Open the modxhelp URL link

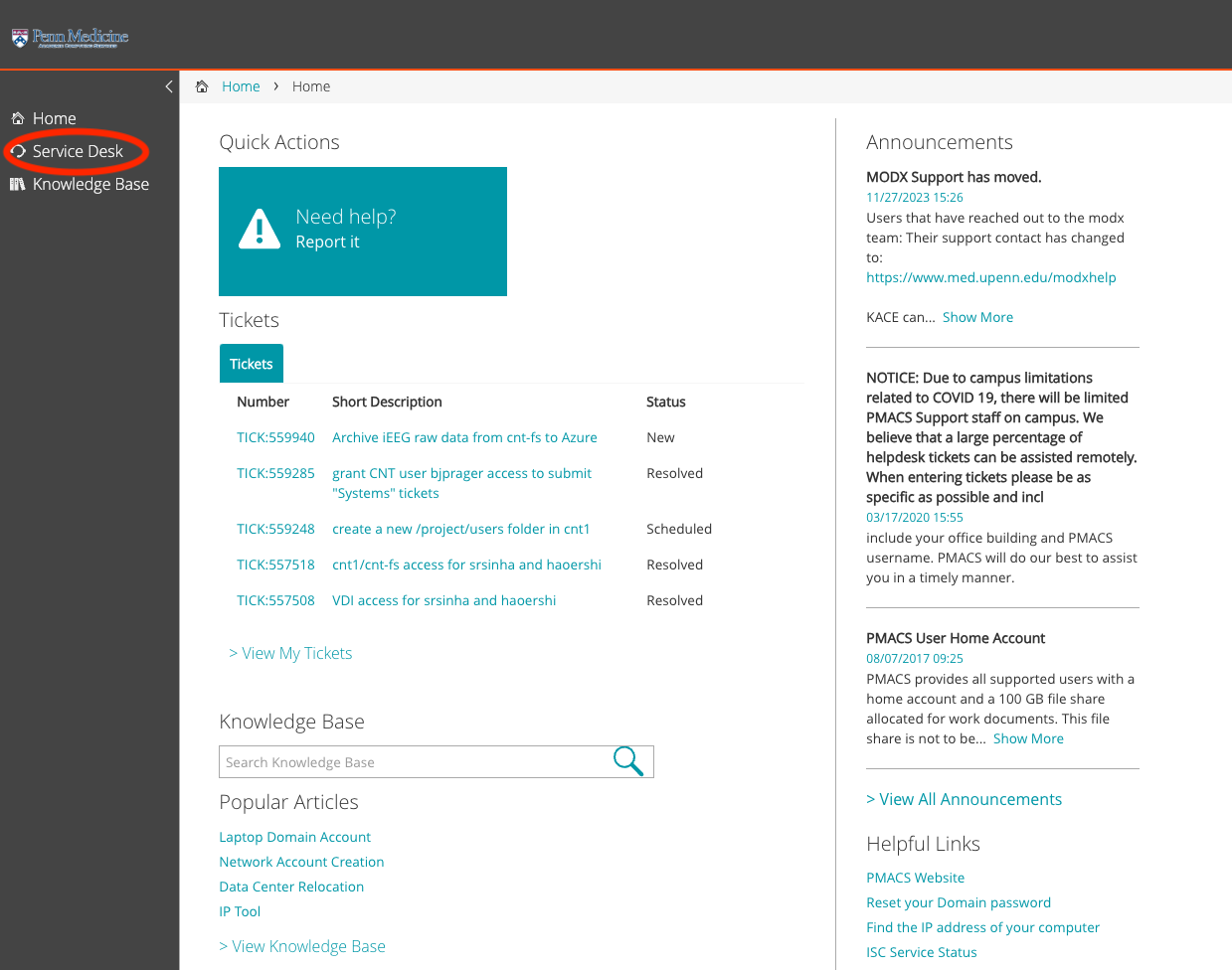point(990,277)
